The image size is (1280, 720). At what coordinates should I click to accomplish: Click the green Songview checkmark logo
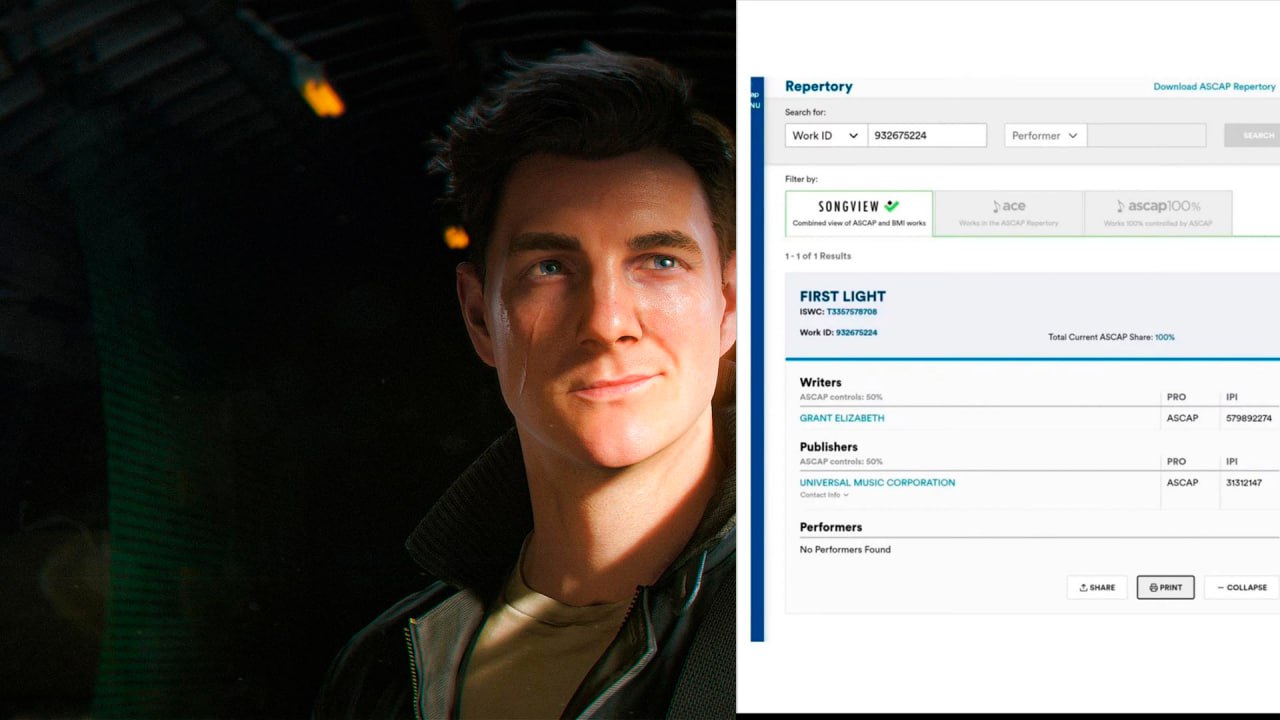(x=891, y=206)
